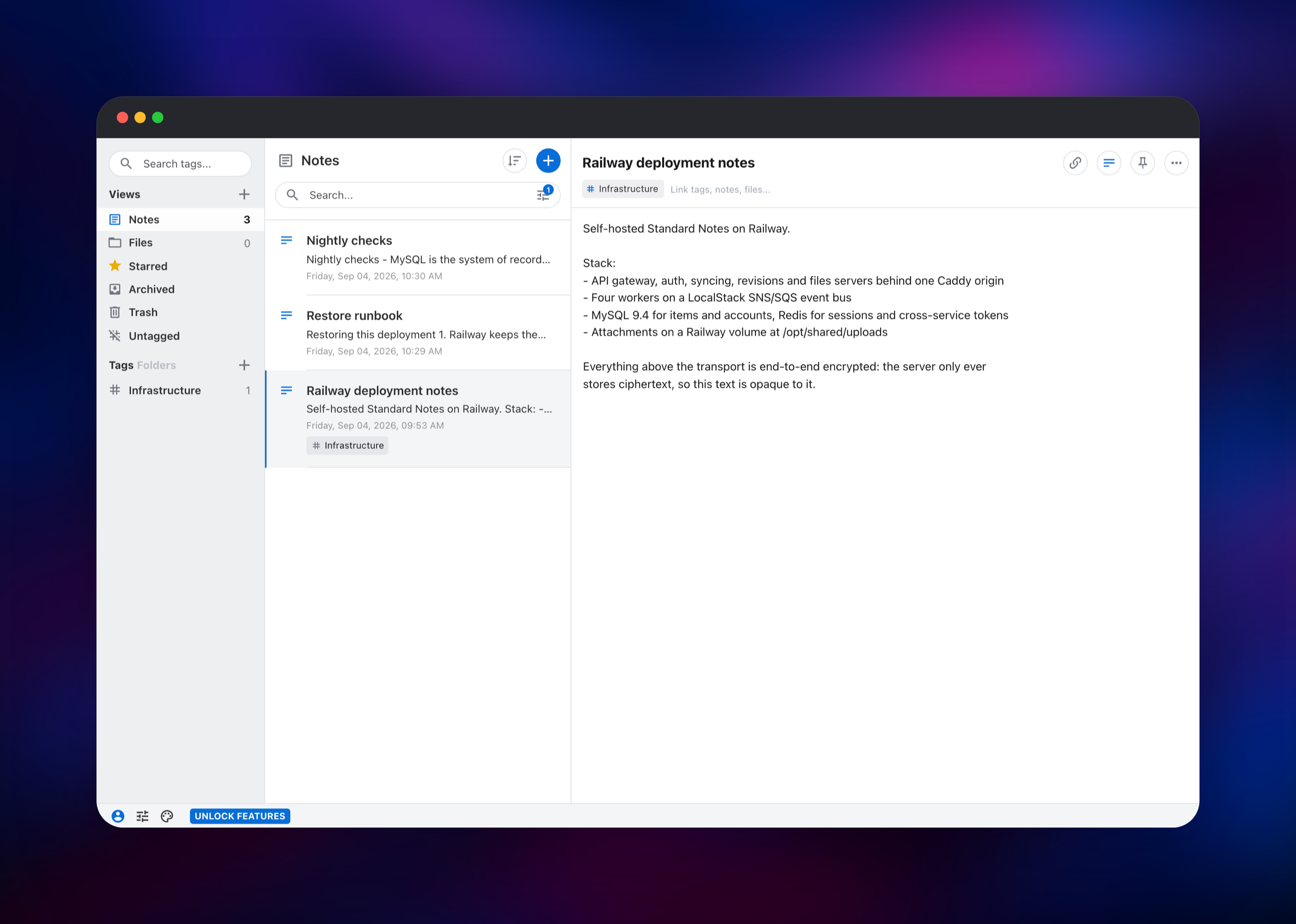Click the line mentioning MySQL 9.4 in the editor

point(795,315)
